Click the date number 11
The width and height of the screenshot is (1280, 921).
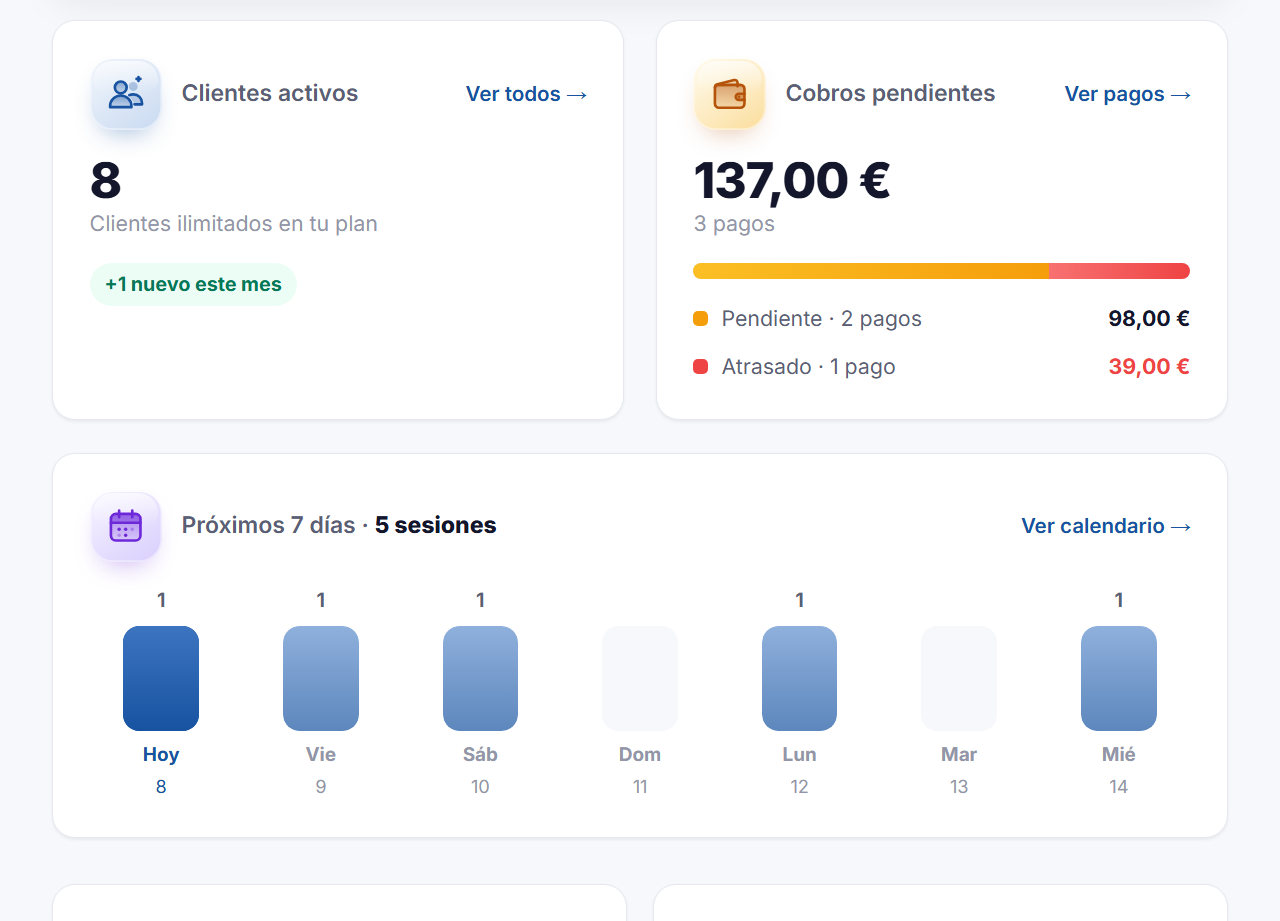point(640,787)
